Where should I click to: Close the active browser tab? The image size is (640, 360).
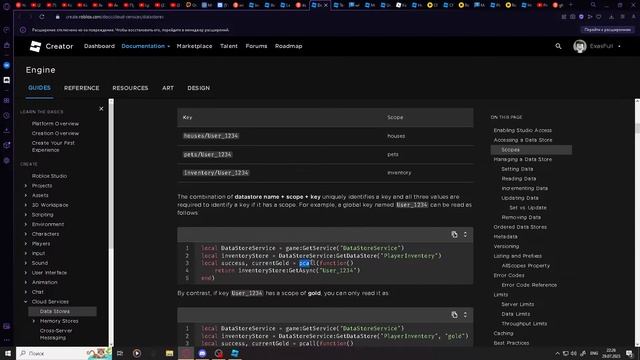(326, 5)
